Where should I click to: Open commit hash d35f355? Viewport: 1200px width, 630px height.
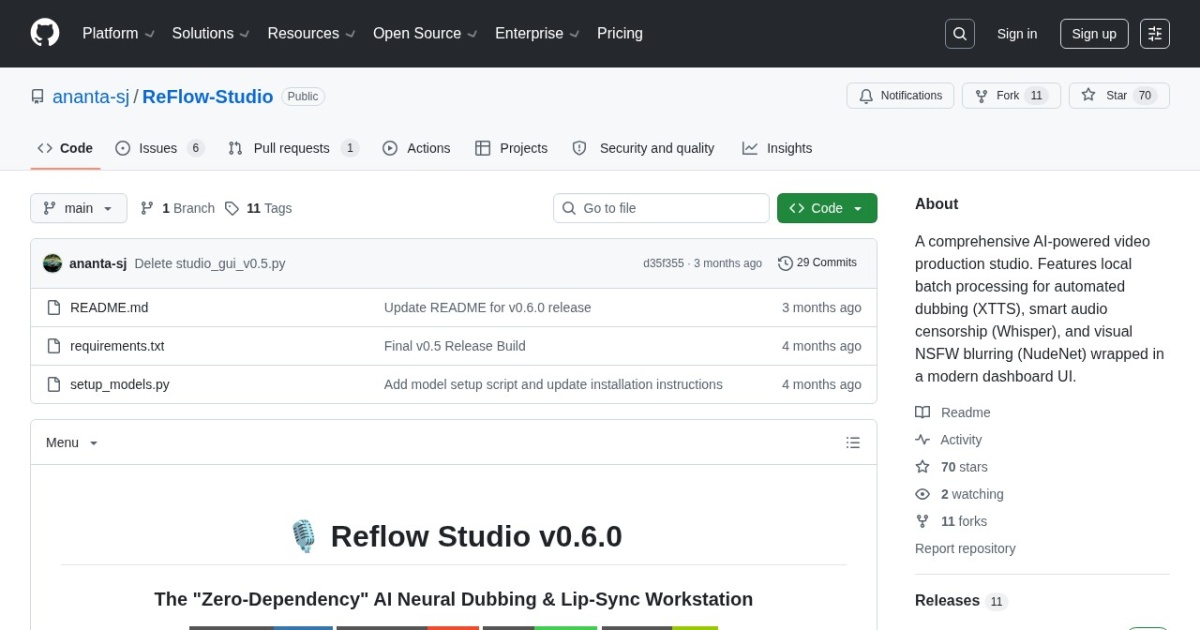(x=663, y=263)
